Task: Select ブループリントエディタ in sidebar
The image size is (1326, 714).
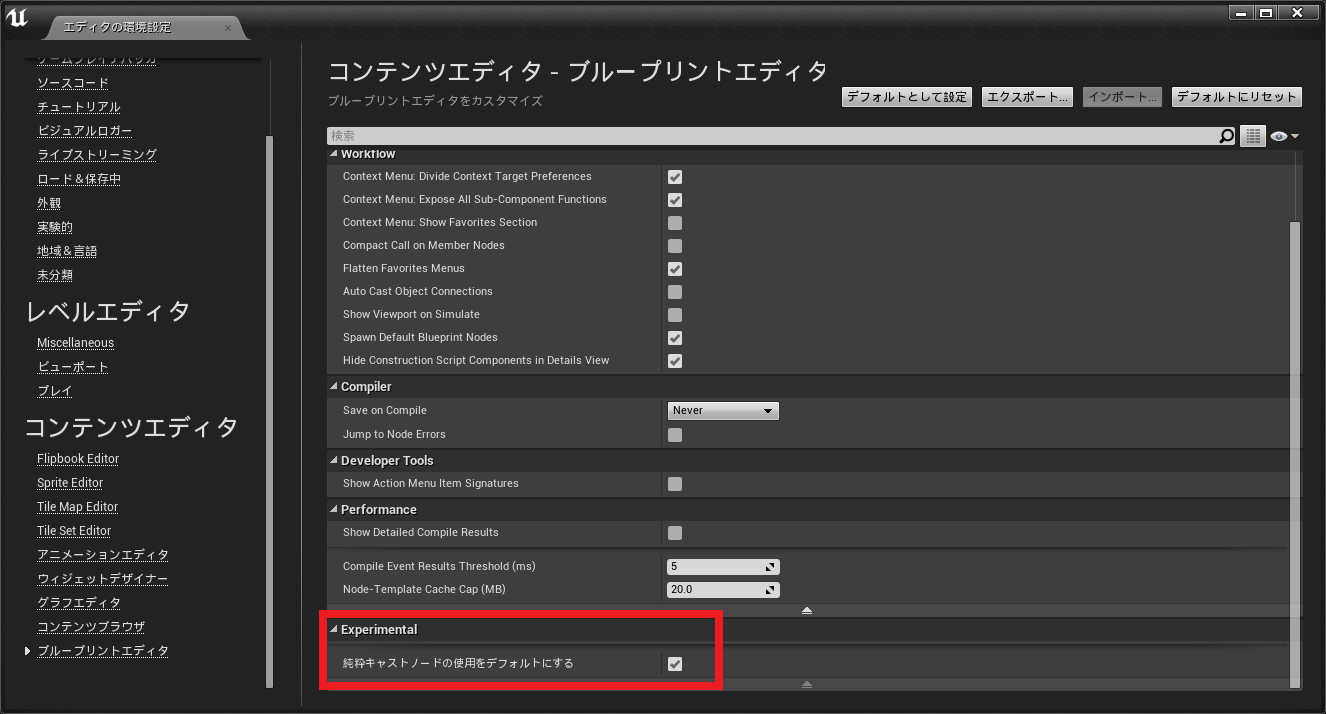Action: (103, 651)
